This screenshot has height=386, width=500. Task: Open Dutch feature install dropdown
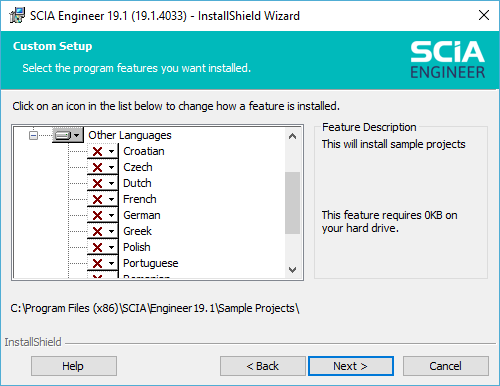pos(103,183)
